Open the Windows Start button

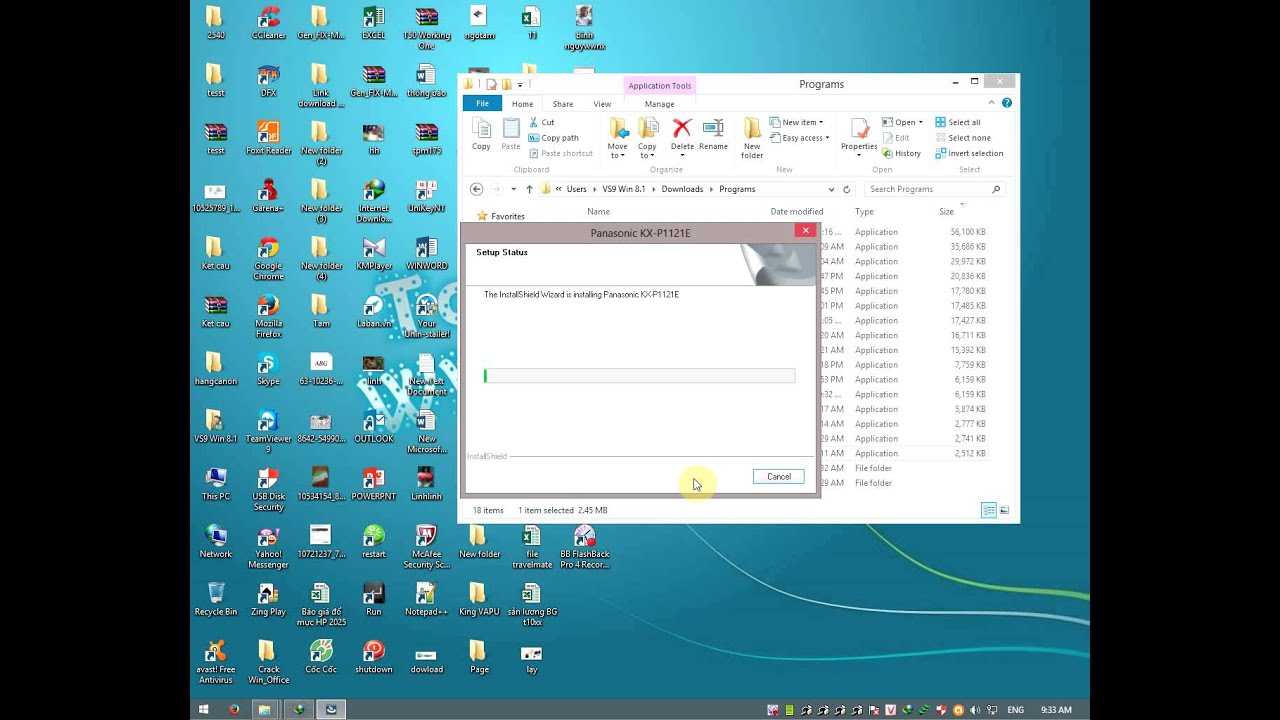203,710
